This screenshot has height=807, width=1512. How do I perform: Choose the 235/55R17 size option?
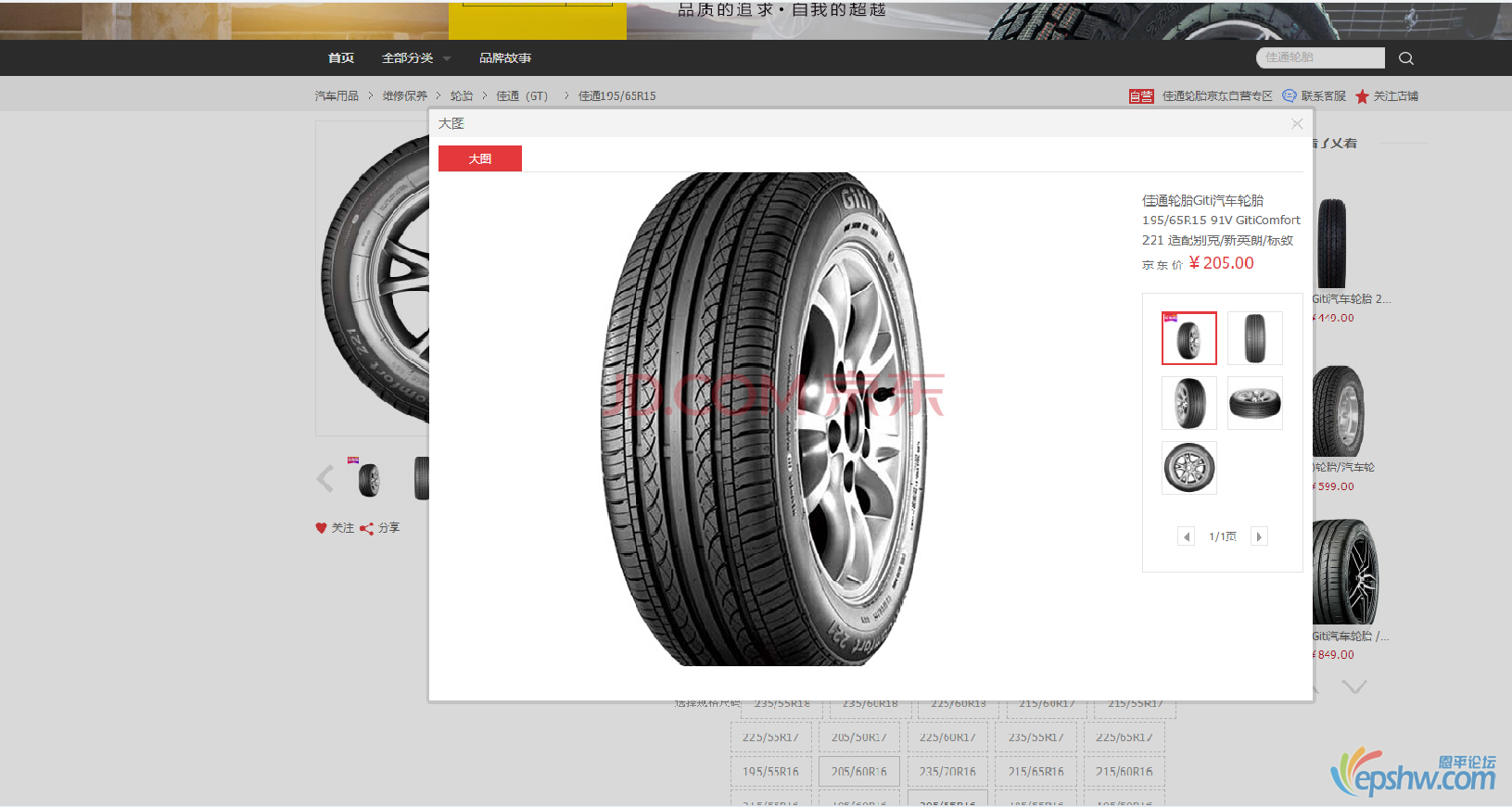pos(1036,738)
